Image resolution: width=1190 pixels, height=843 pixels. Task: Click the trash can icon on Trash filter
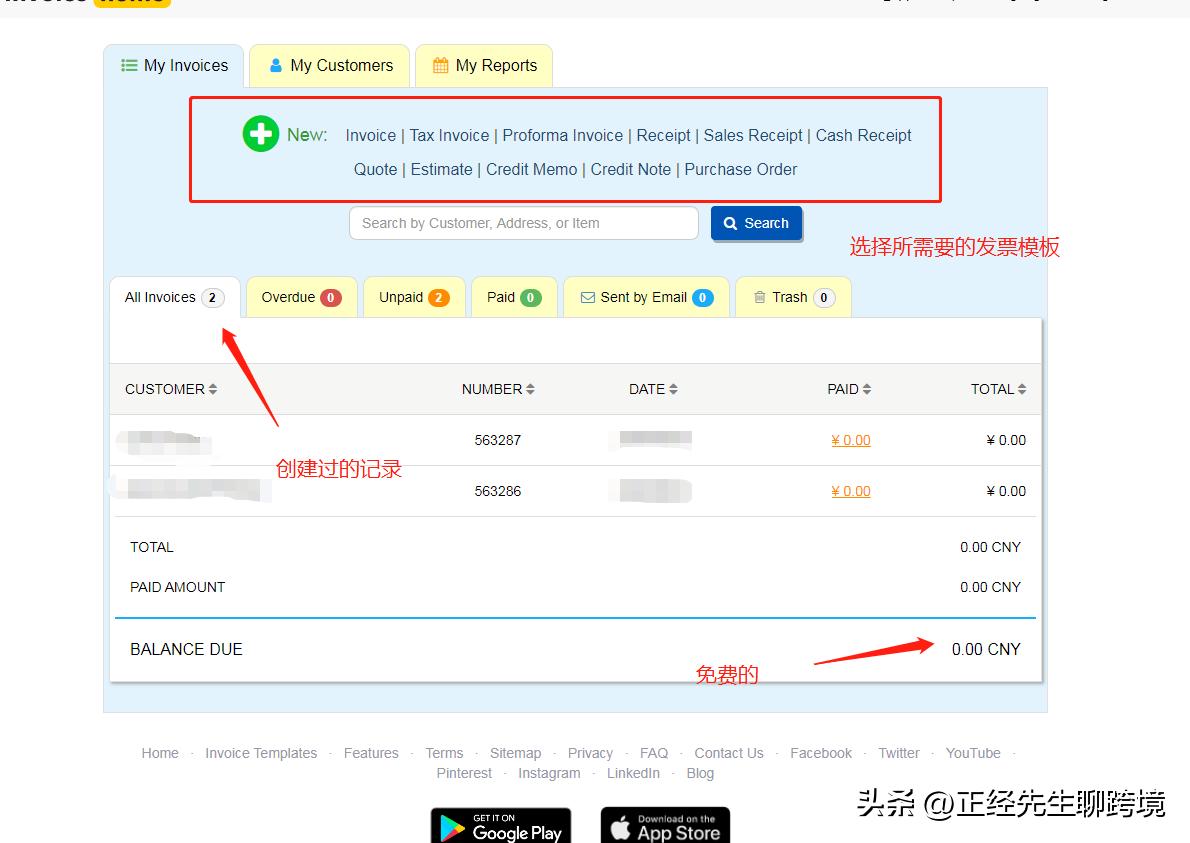761,297
